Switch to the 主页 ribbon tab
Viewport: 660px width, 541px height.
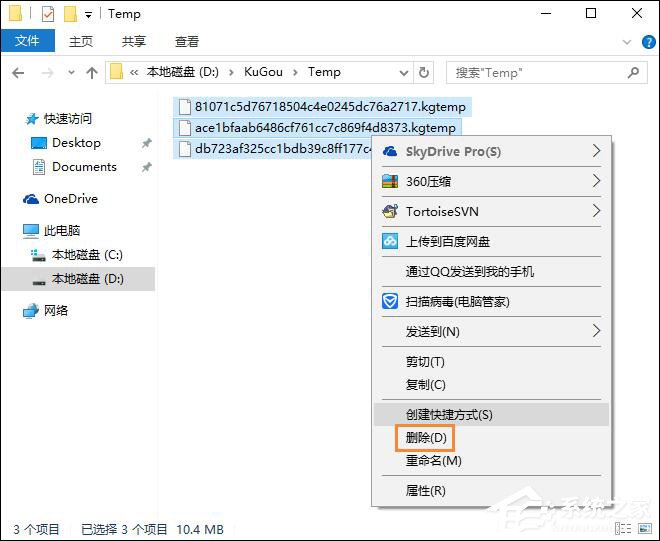81,41
